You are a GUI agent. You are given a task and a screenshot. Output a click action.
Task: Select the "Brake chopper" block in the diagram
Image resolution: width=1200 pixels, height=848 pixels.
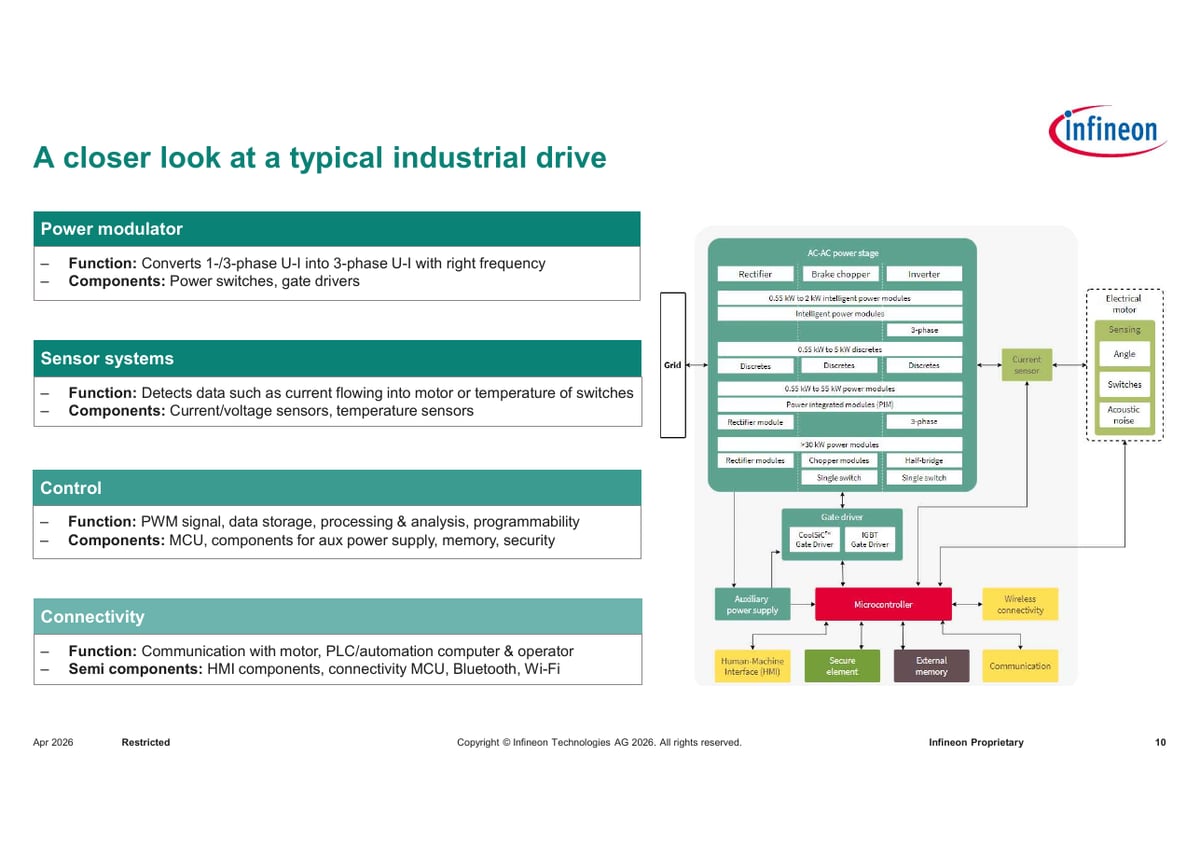841,274
